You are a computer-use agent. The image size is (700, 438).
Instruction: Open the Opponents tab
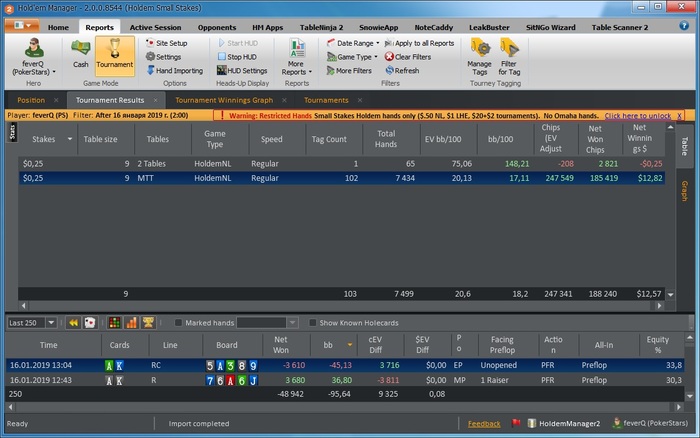tap(217, 27)
